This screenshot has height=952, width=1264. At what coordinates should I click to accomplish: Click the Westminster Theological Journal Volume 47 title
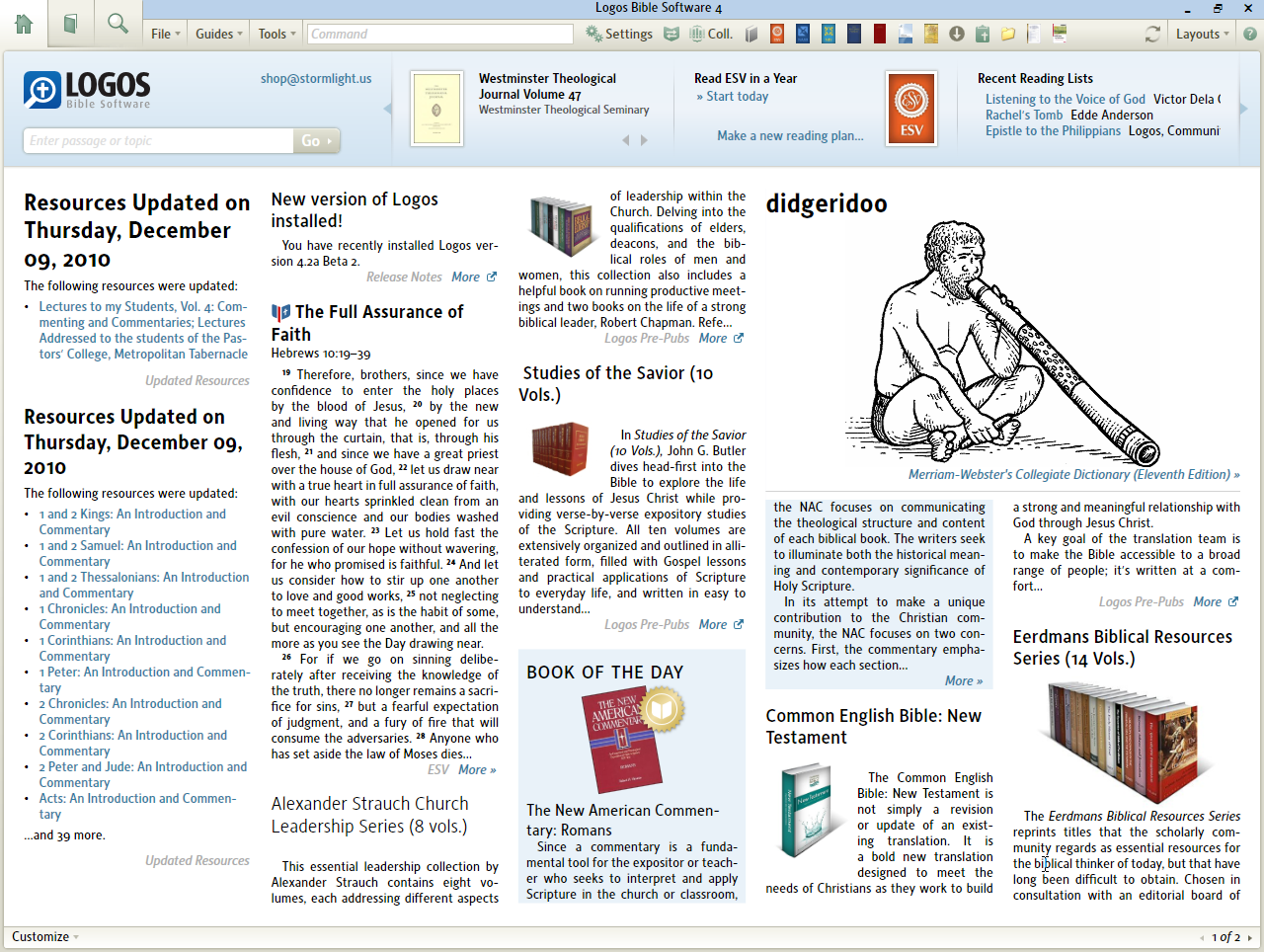pos(547,87)
